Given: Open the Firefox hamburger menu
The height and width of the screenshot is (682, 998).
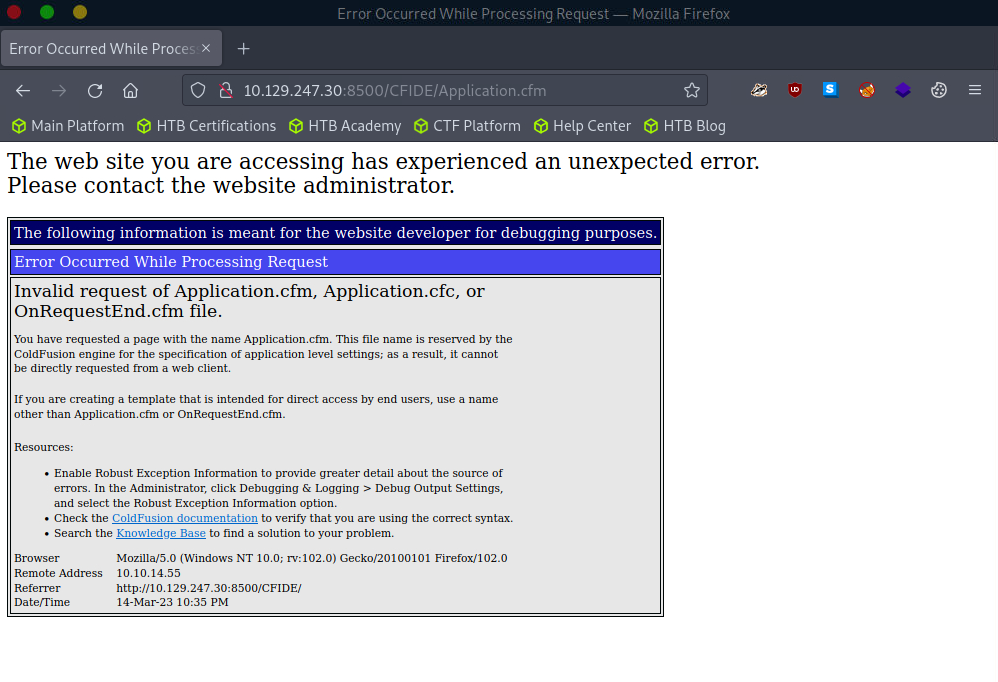Looking at the screenshot, I should 975,90.
